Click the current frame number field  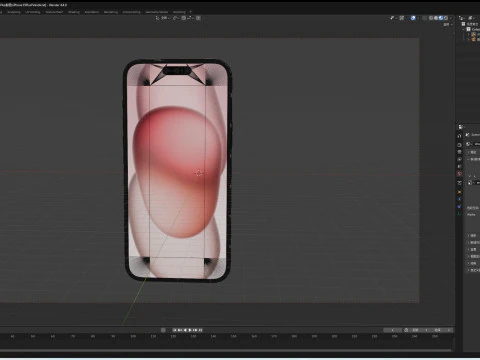click(393, 330)
